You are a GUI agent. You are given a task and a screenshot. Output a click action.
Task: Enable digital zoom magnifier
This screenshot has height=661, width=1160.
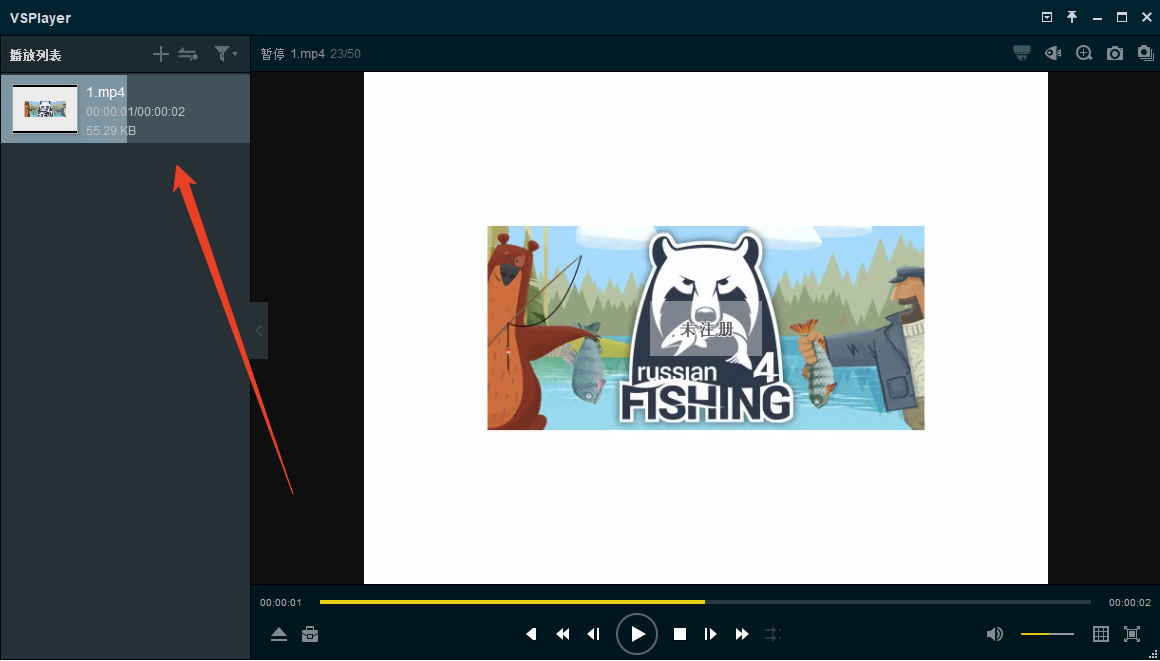1084,53
